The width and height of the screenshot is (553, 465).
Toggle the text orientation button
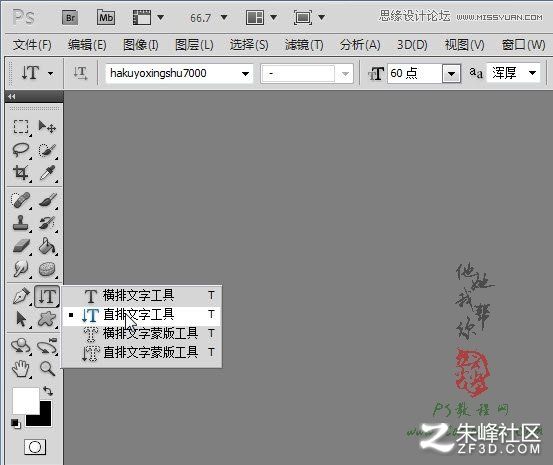pos(80,73)
